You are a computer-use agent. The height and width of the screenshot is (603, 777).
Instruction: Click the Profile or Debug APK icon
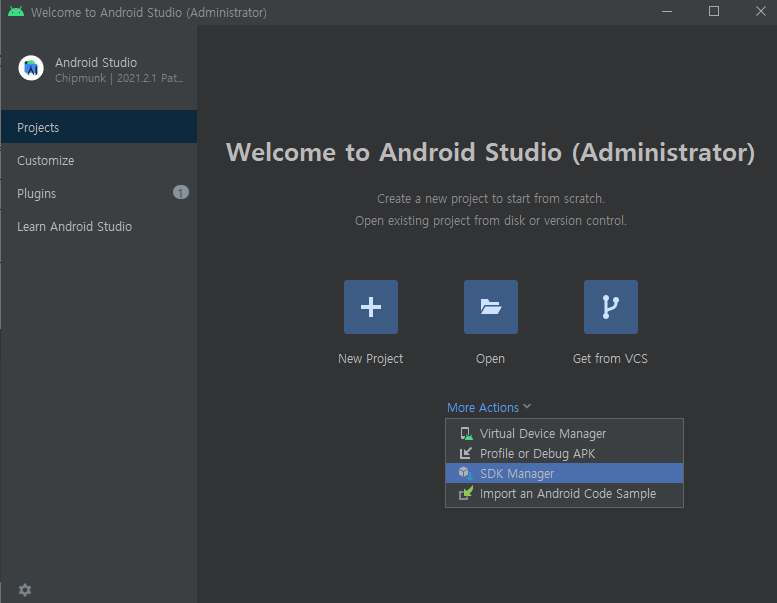[x=466, y=453]
